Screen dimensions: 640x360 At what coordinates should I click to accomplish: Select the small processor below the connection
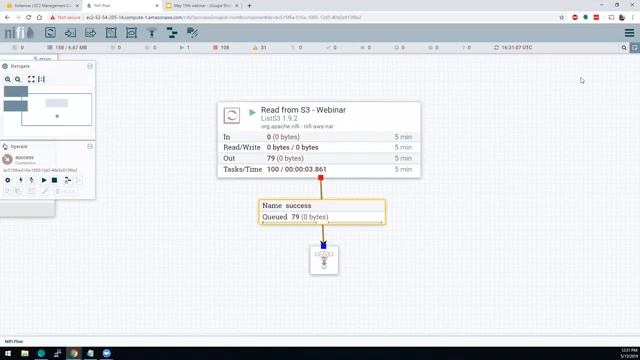[x=324, y=260]
